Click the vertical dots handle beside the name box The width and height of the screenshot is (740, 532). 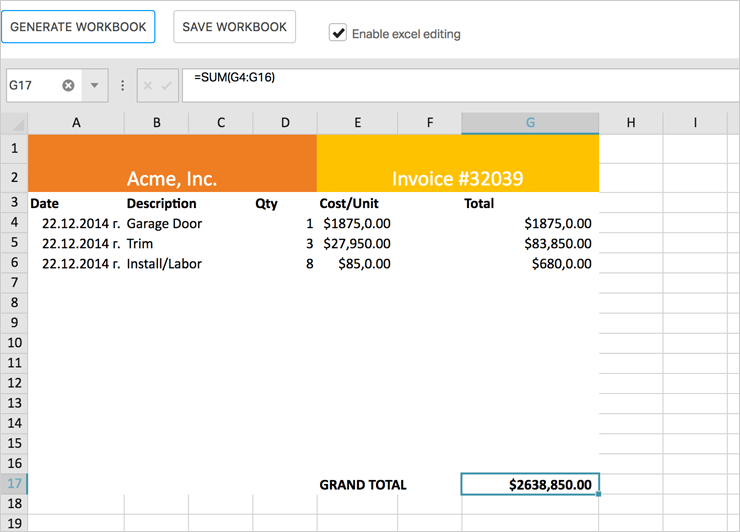[123, 85]
